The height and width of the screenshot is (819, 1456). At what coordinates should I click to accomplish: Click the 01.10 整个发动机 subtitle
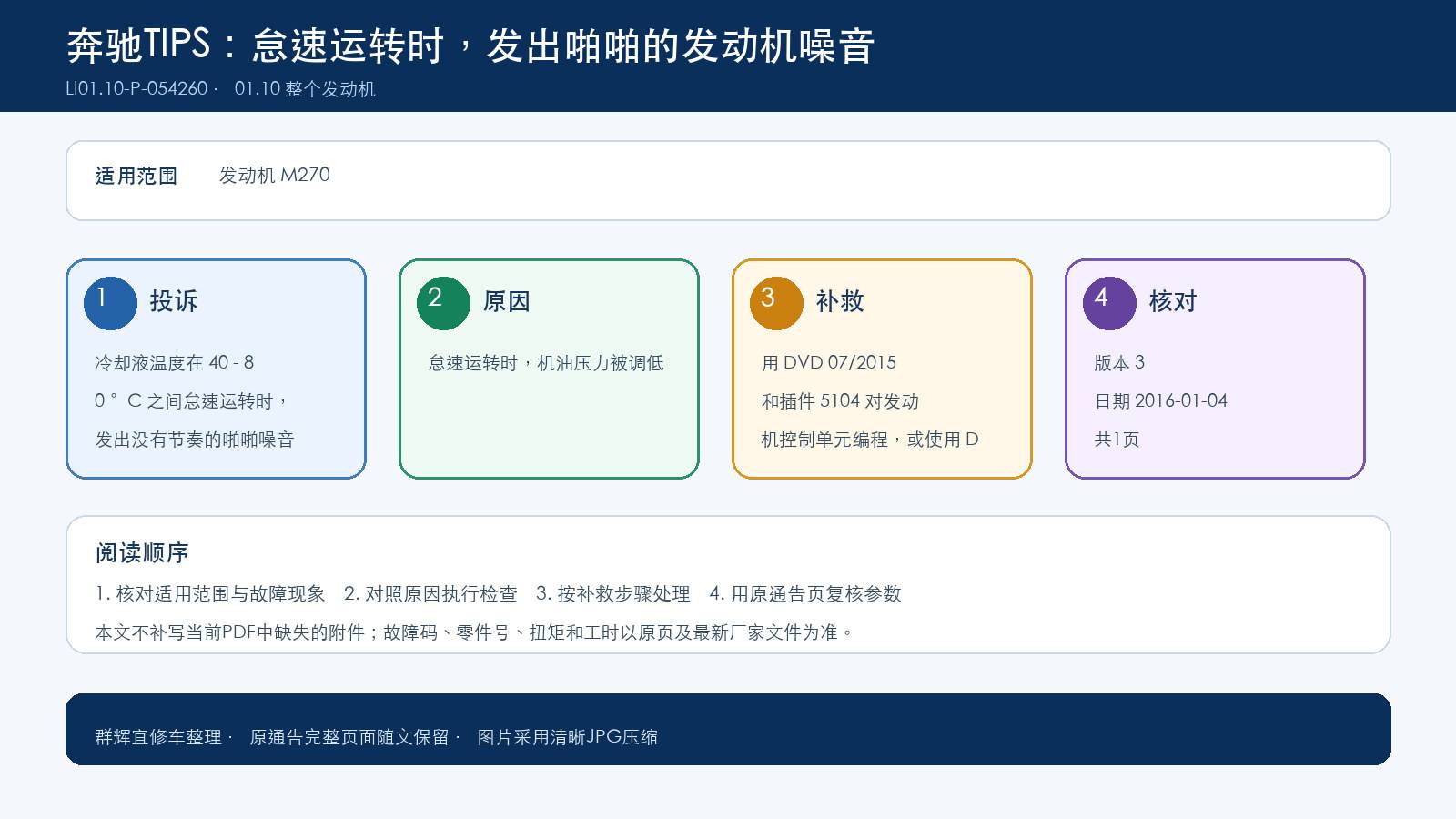[305, 89]
